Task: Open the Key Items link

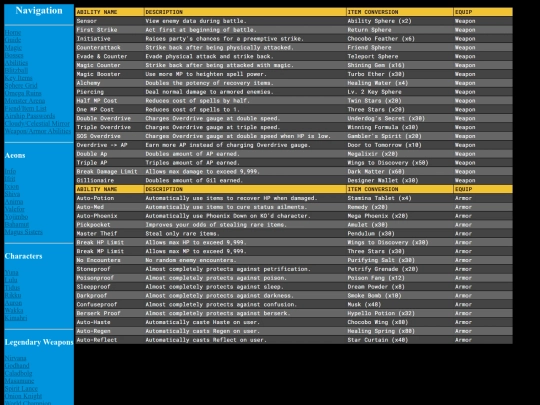Action: point(18,78)
